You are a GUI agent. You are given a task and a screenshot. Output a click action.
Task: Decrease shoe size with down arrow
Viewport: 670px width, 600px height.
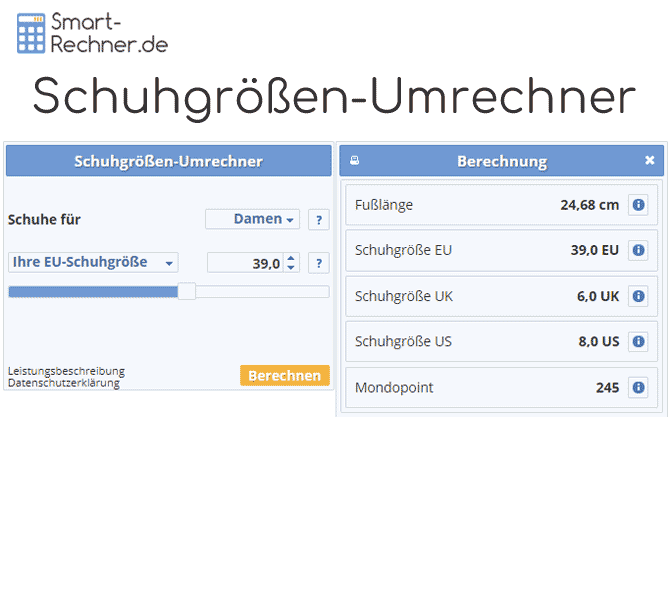[x=291, y=268]
